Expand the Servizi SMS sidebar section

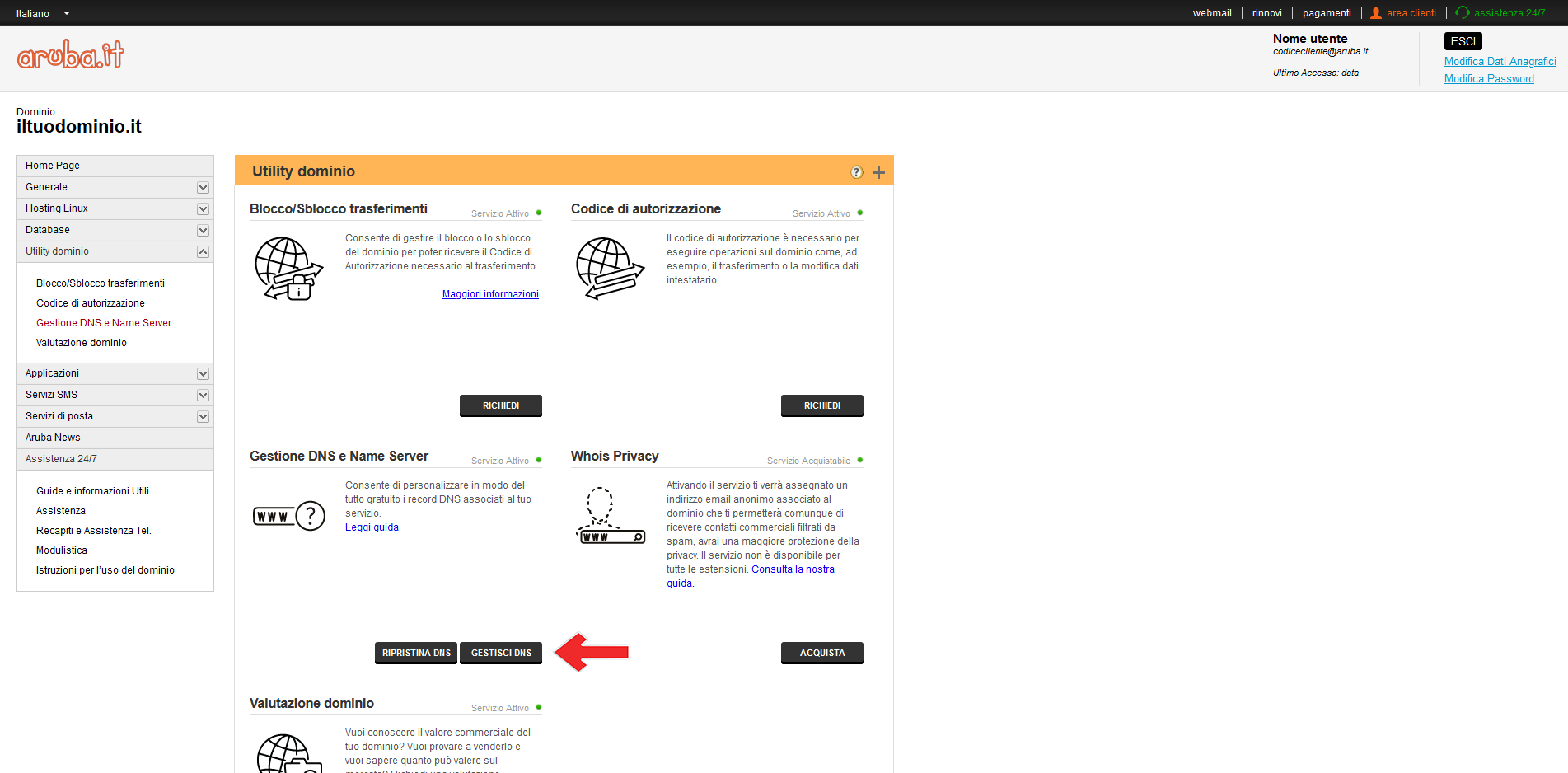point(203,396)
